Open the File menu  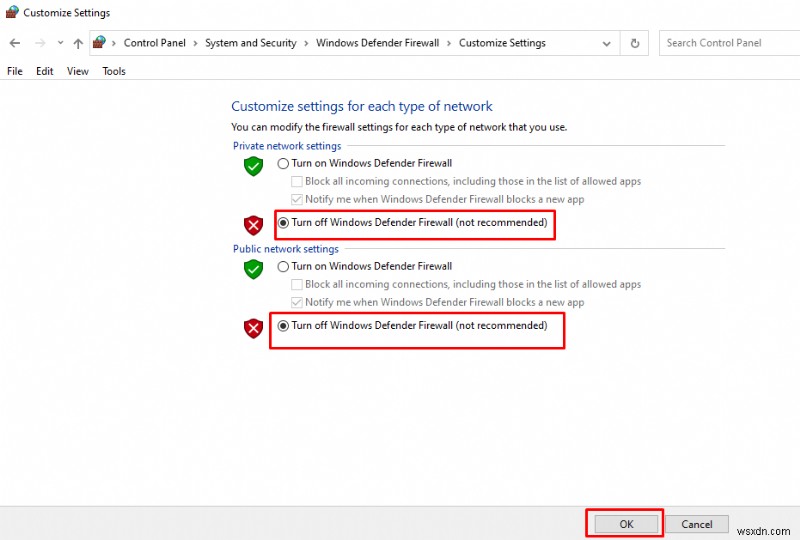tap(15, 71)
